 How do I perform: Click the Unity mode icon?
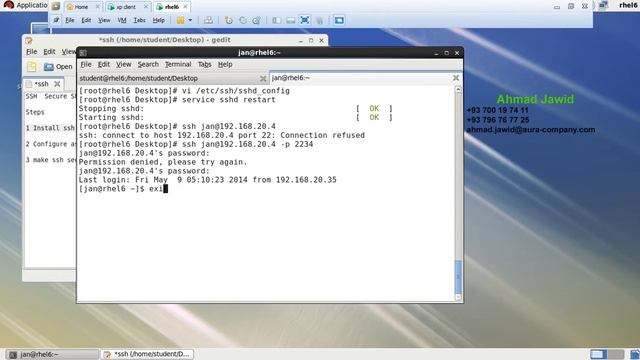[x=320, y=20]
